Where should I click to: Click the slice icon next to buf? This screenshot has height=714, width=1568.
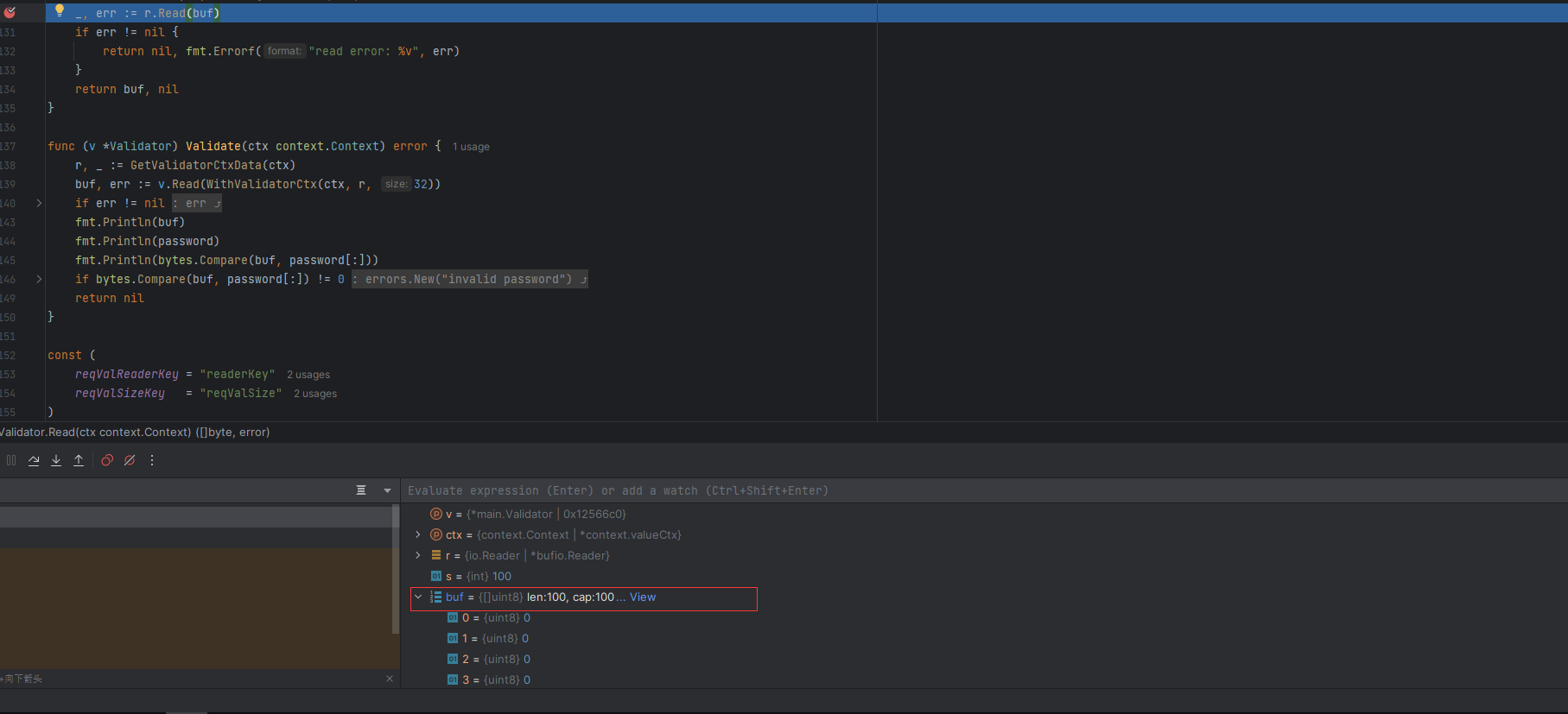click(x=436, y=597)
